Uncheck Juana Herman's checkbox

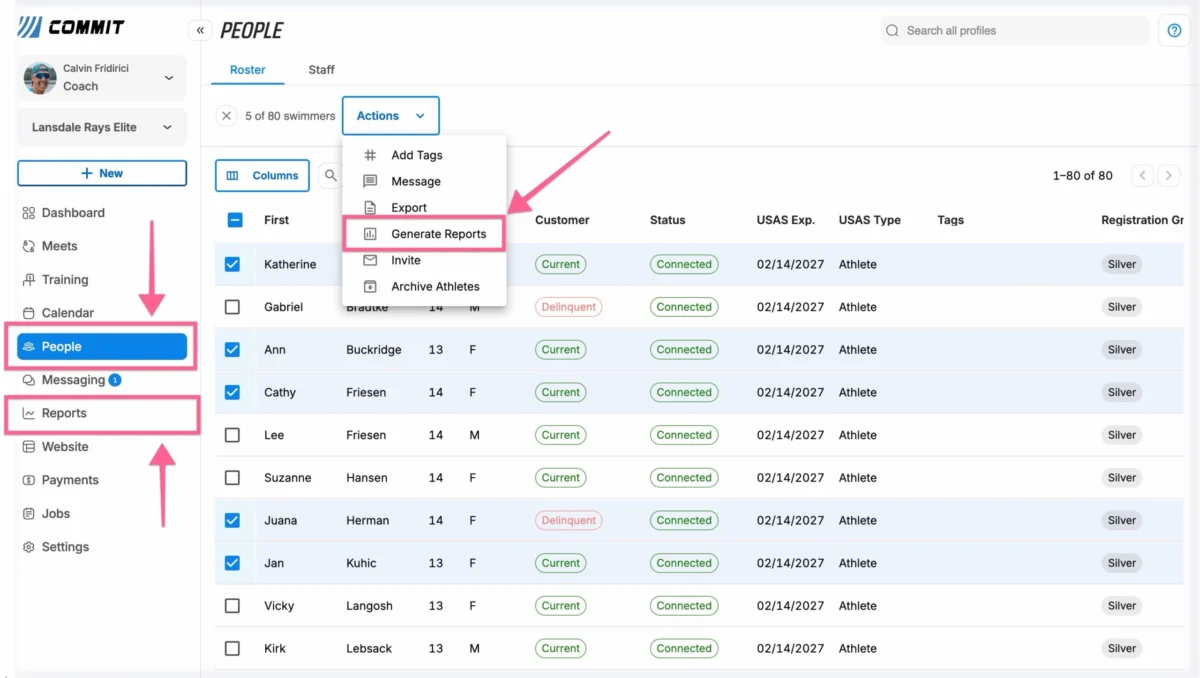[x=232, y=520]
